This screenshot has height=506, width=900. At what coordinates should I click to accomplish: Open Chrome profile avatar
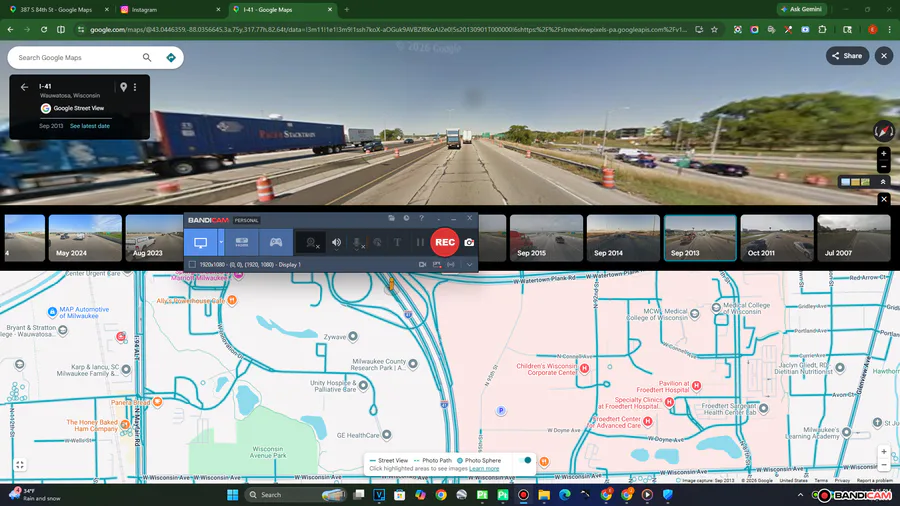872,29
